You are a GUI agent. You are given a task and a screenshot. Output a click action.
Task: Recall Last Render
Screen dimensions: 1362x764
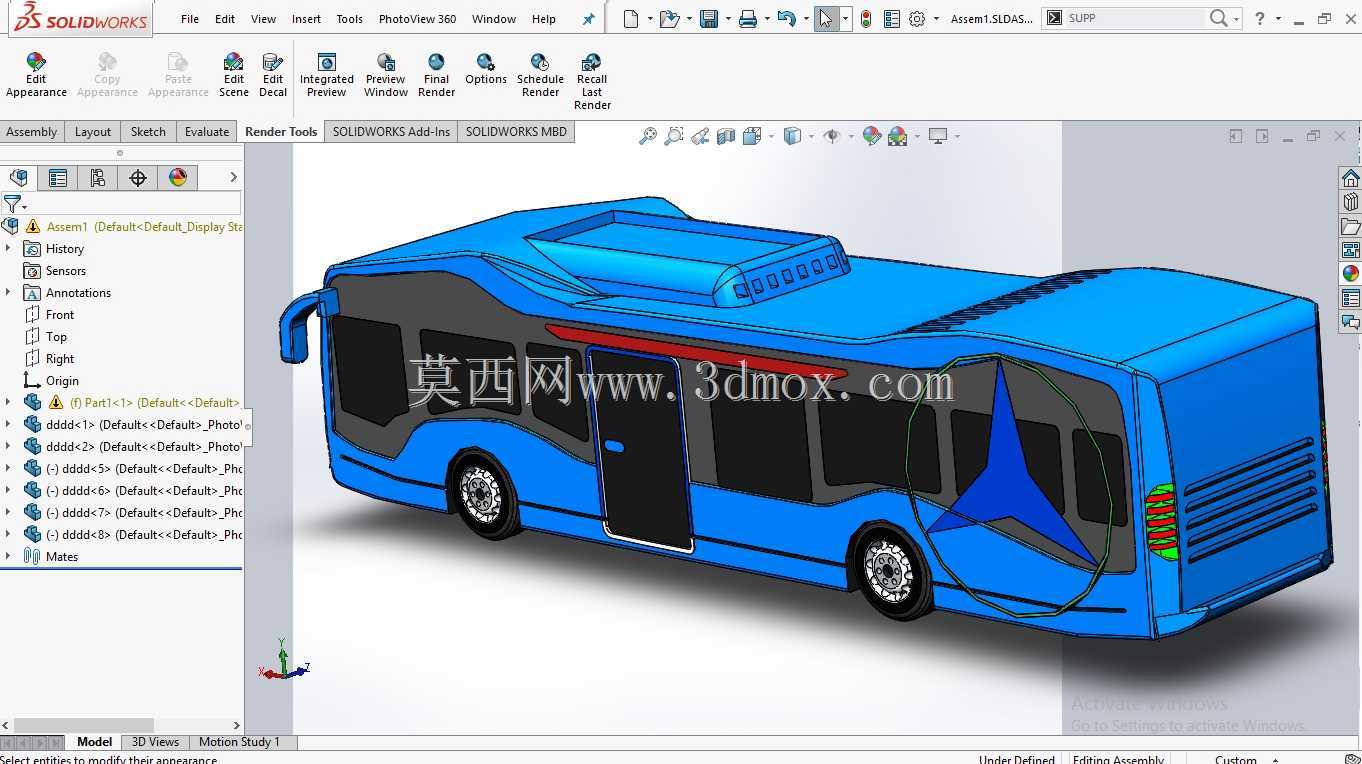592,82
